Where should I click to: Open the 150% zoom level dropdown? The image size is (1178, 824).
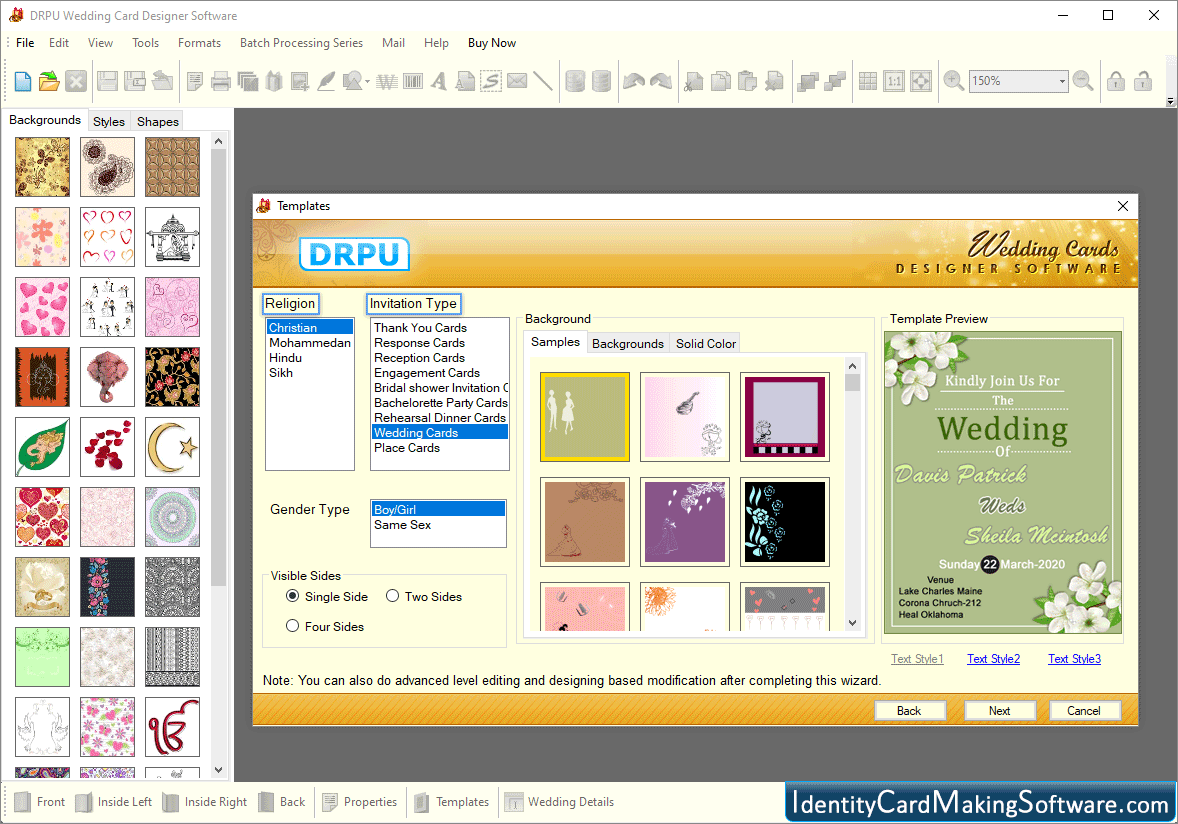tap(1062, 81)
